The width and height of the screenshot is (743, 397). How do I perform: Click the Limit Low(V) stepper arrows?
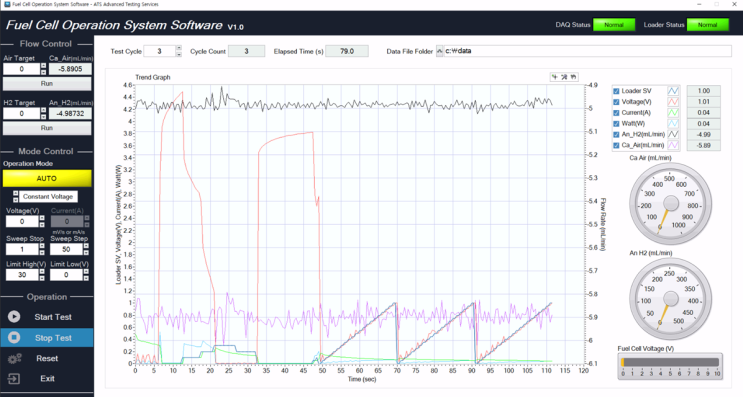(x=86, y=275)
